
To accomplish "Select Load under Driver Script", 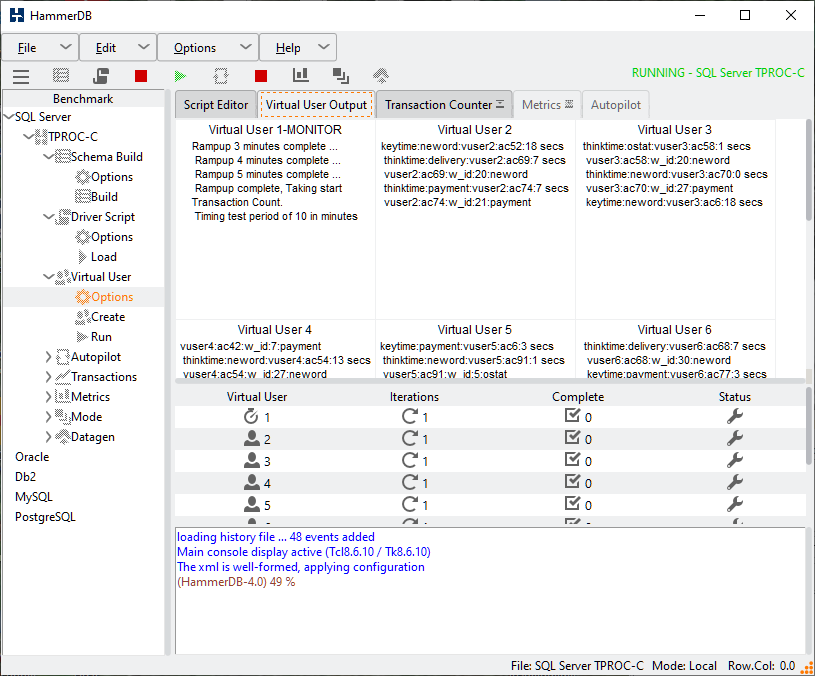I will tap(103, 257).
